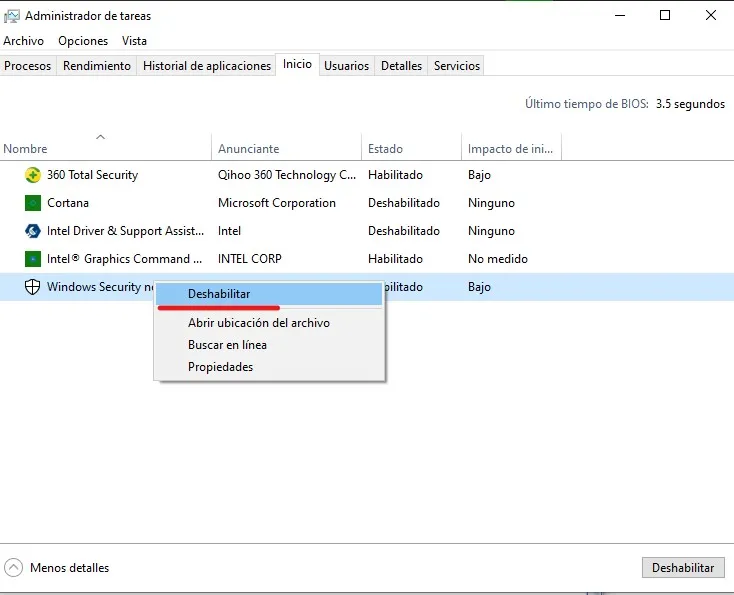Sort by the Estado column header
The image size is (734, 595).
coord(411,149)
